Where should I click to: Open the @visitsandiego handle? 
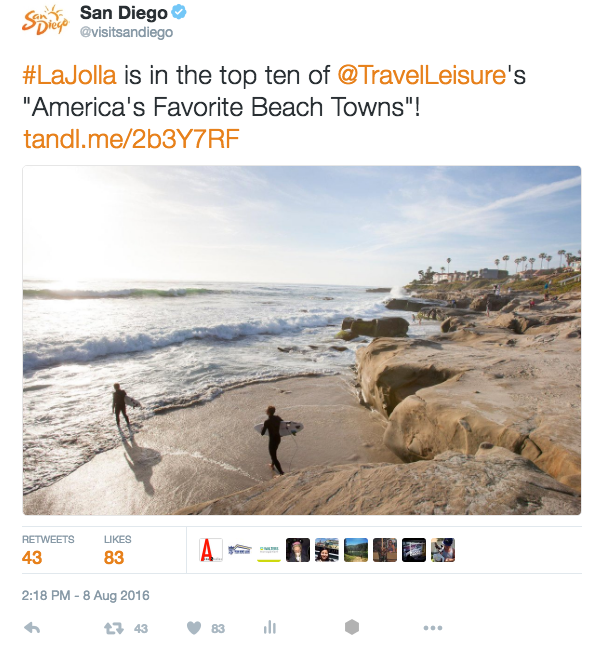[126, 32]
